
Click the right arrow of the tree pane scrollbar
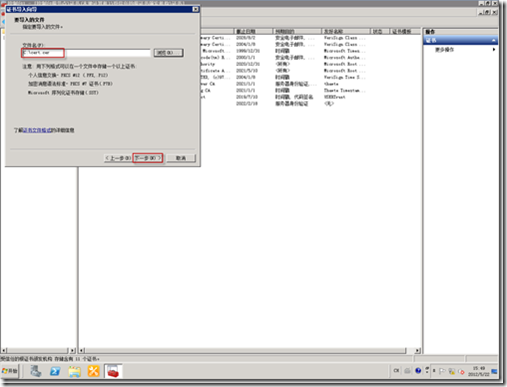[x=73, y=351]
